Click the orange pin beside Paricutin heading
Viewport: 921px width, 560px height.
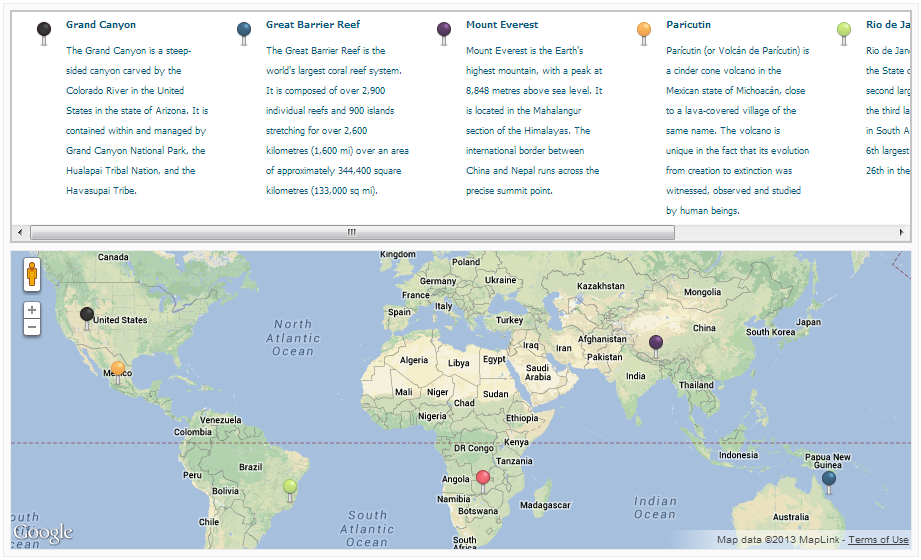644,33
